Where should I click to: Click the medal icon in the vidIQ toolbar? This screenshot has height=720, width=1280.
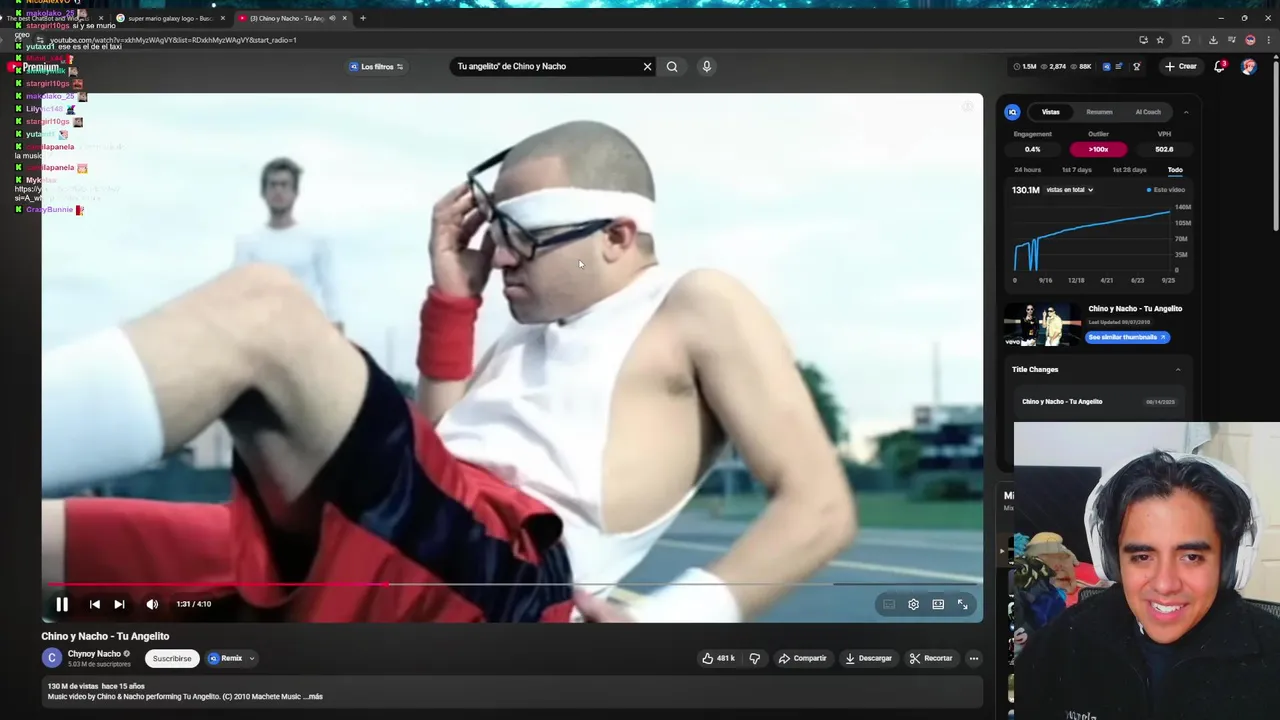tap(1136, 67)
